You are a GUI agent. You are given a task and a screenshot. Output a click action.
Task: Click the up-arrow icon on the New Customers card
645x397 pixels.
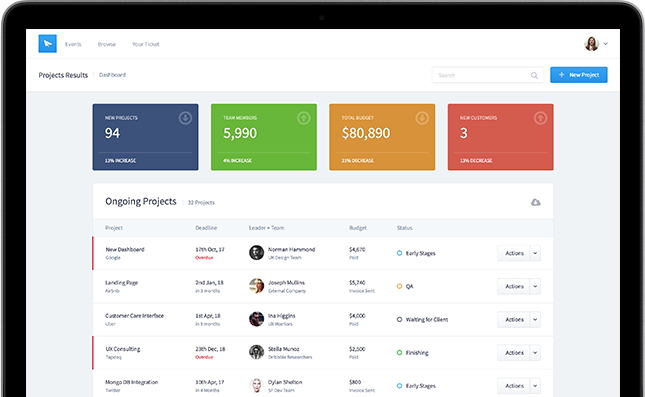[x=541, y=118]
